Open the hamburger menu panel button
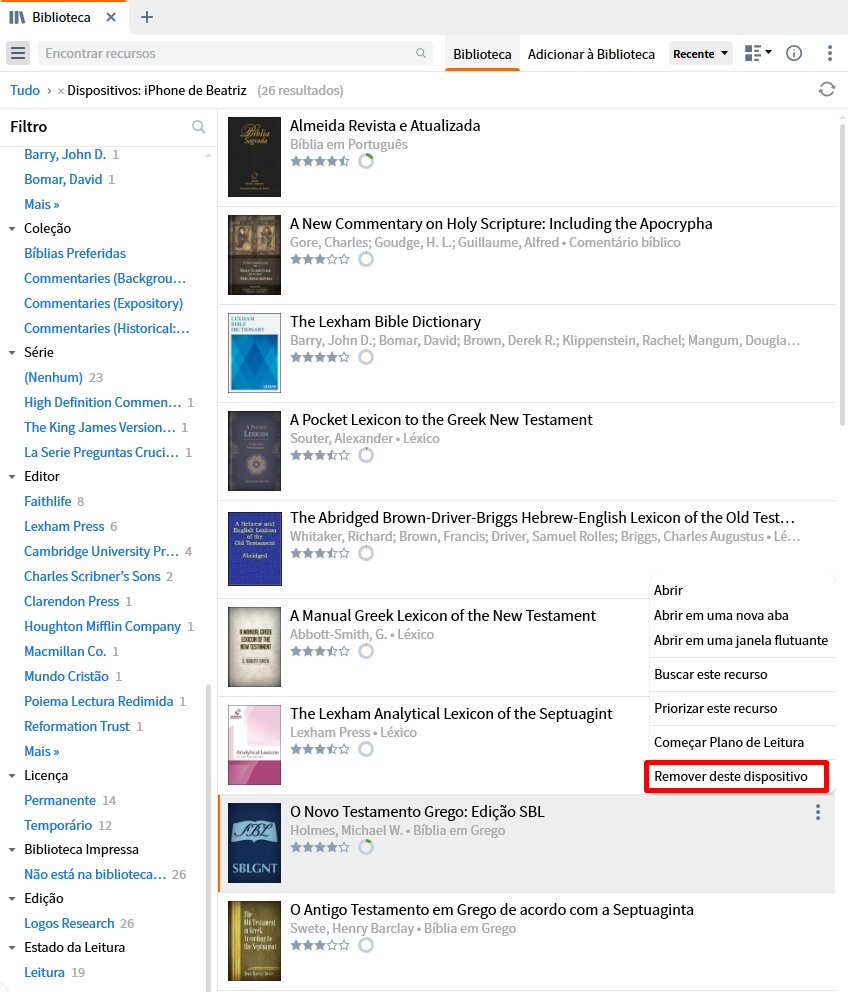Image resolution: width=848 pixels, height=992 pixels. click(x=18, y=53)
